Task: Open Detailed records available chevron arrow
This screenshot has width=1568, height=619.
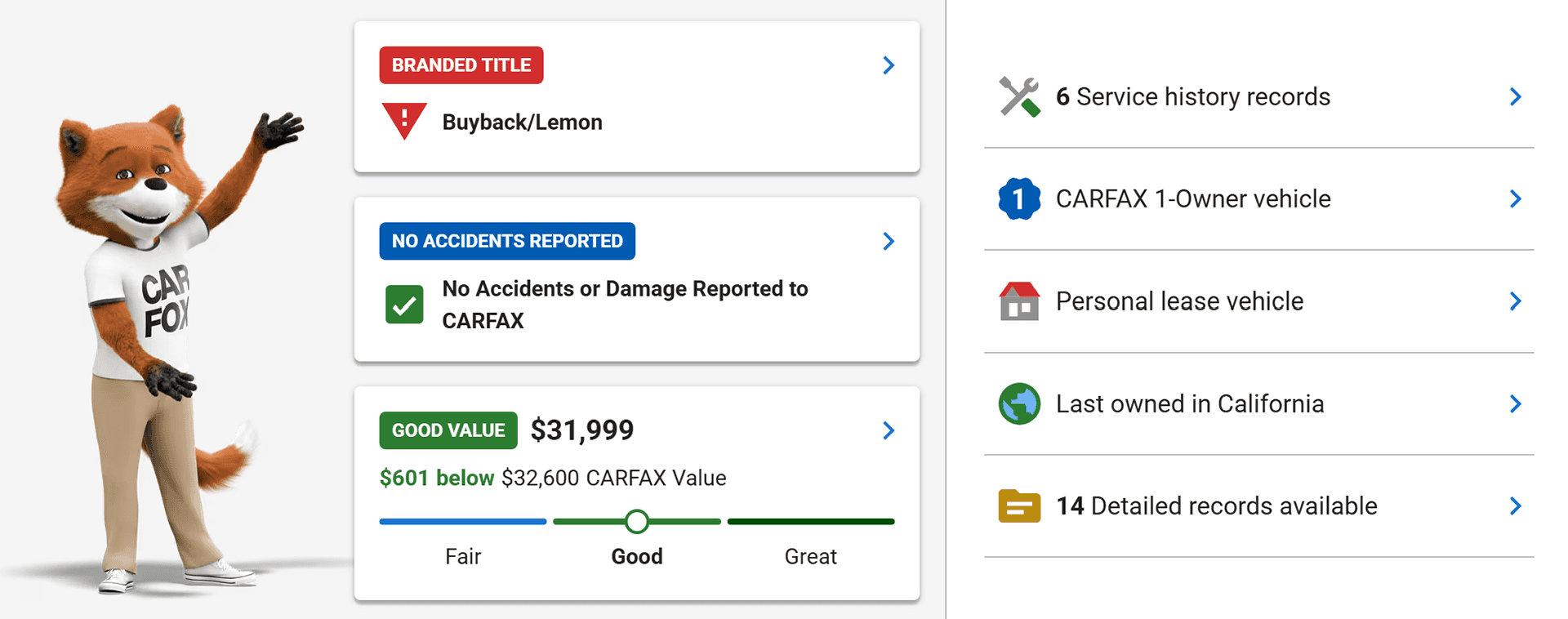Action: point(1516,505)
